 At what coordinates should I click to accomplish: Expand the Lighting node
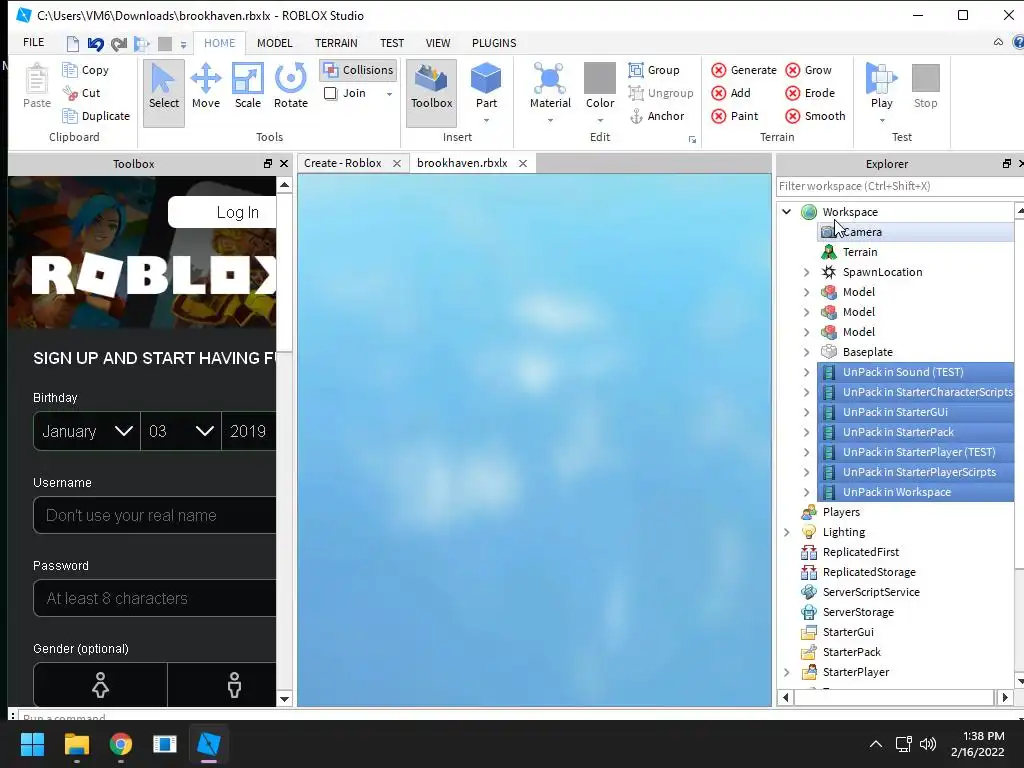(x=787, y=532)
